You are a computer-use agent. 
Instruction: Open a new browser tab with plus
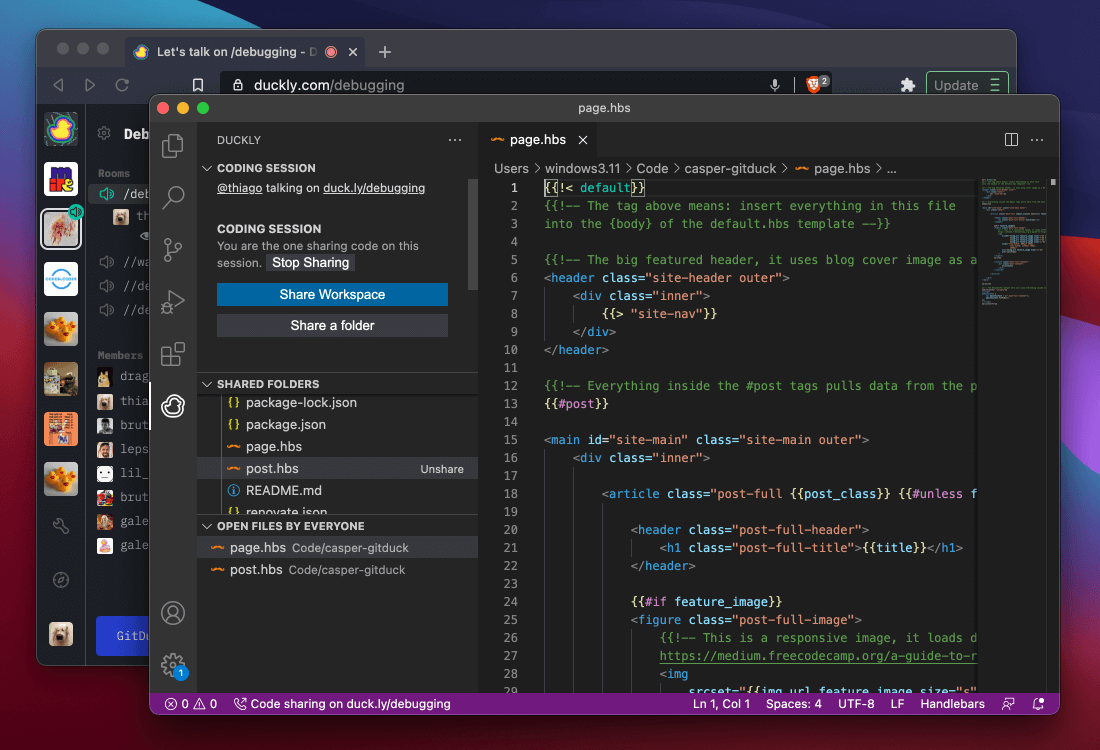pos(384,52)
